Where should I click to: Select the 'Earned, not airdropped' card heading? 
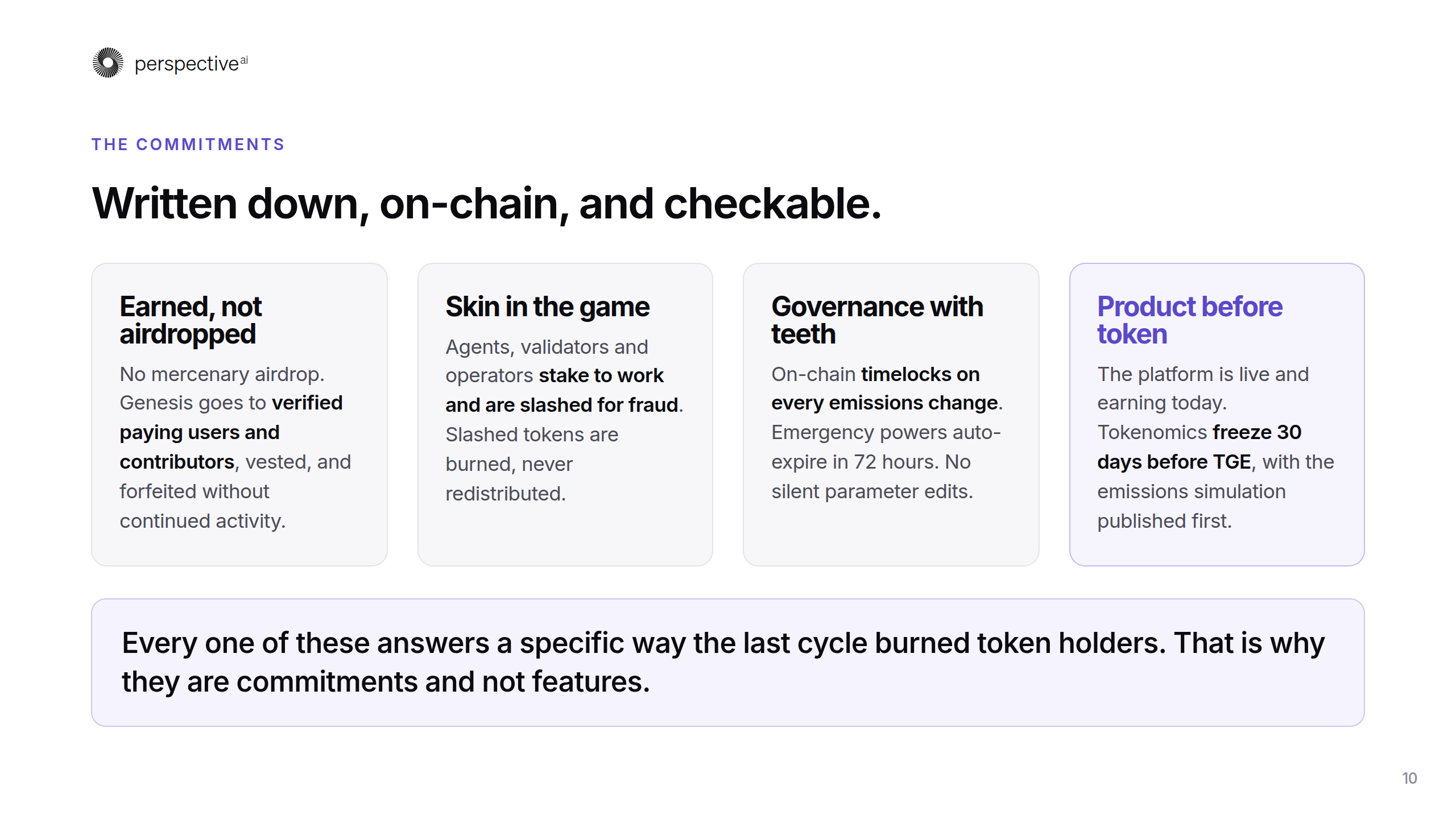click(x=191, y=320)
